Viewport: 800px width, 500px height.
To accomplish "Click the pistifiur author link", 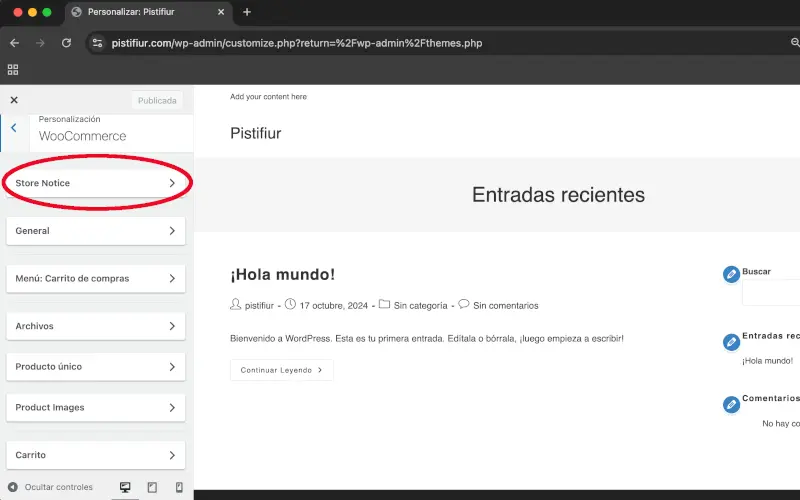I will click(x=259, y=306).
